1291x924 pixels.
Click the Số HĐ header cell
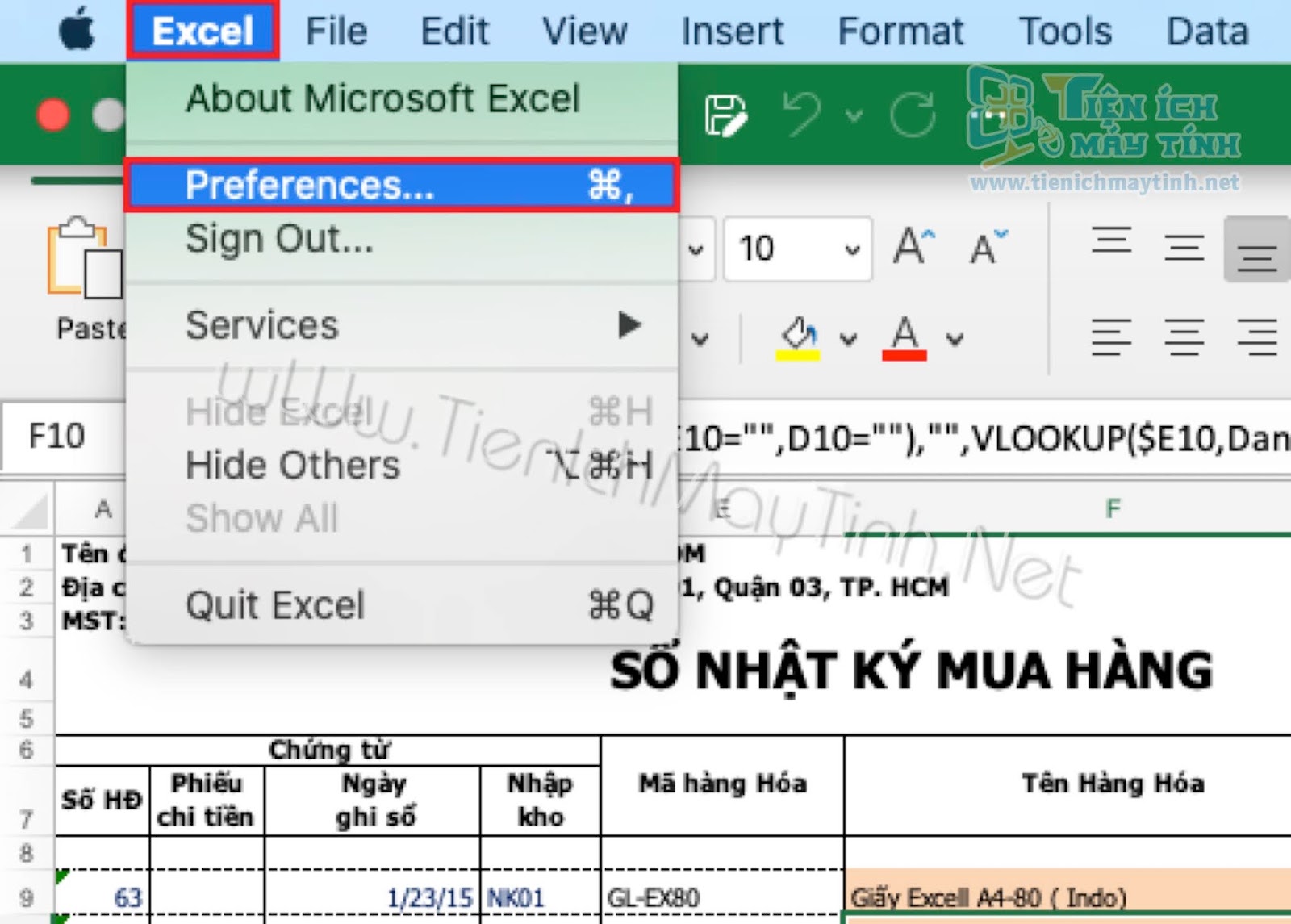102,800
